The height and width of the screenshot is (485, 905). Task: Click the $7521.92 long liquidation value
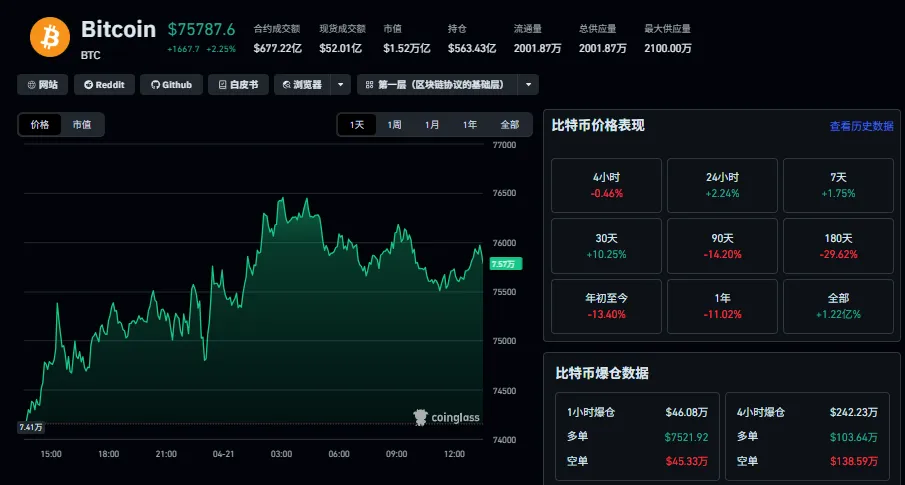point(687,437)
